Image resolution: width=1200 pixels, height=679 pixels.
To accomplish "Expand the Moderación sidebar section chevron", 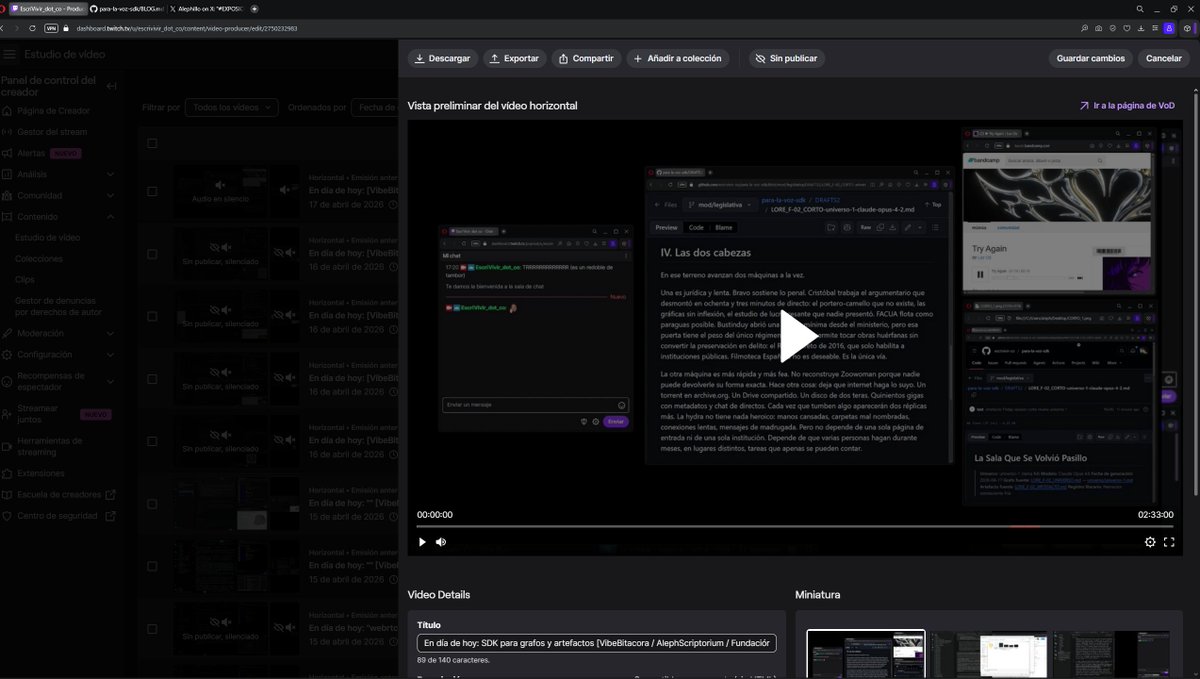I will pos(110,333).
